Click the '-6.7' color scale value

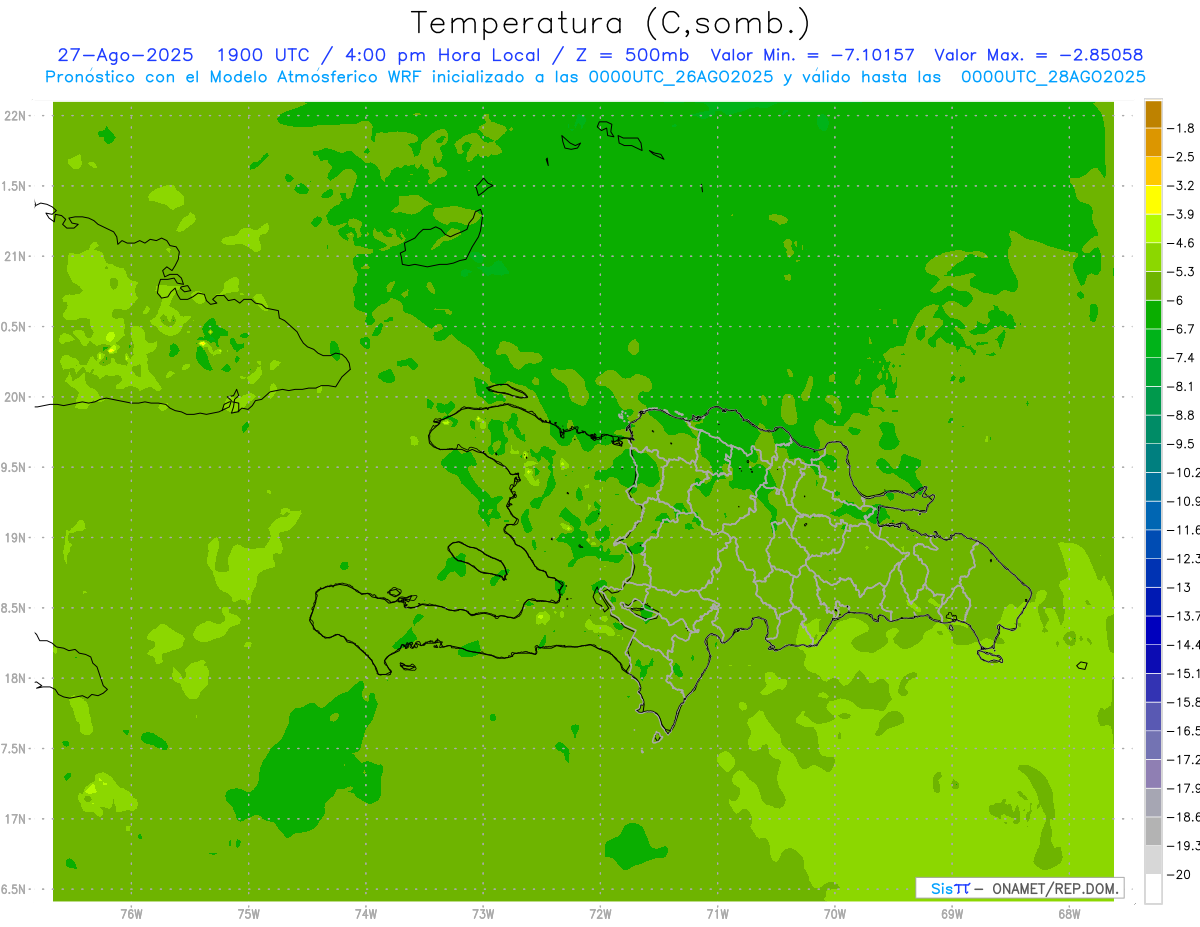tap(1180, 329)
